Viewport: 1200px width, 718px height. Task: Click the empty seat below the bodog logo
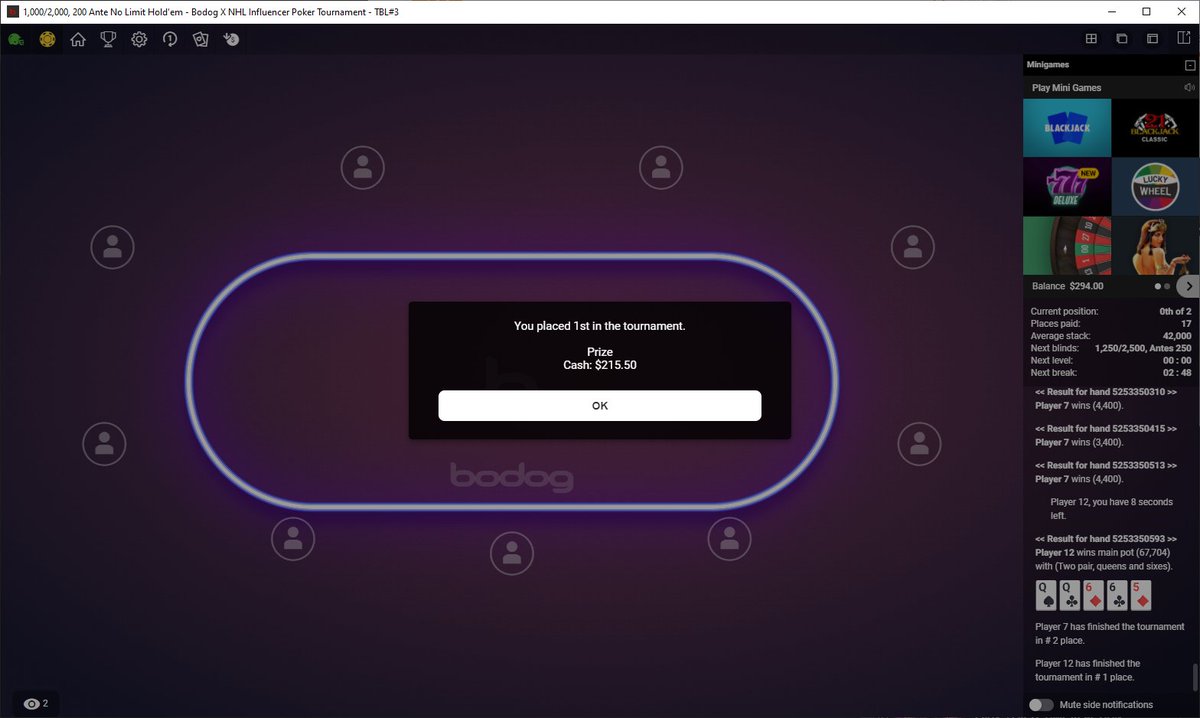511,553
